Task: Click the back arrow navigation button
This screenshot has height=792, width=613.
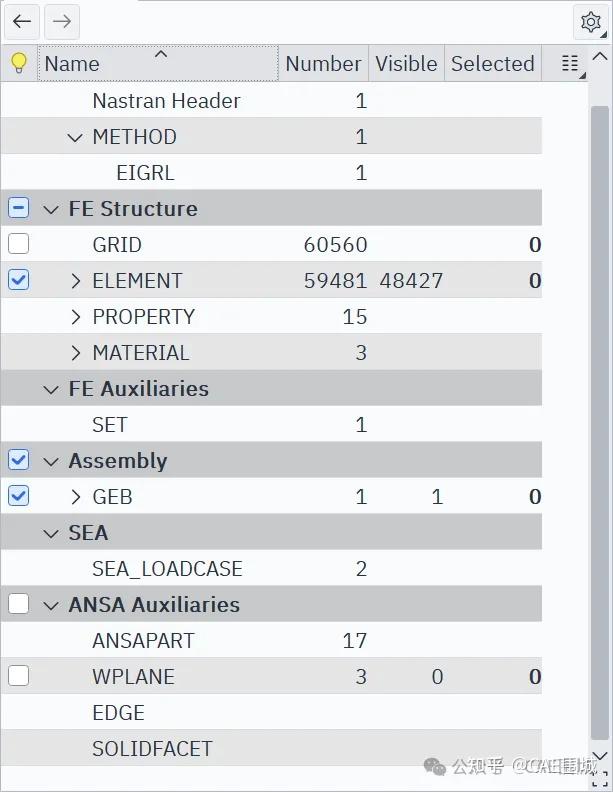Action: [22, 21]
